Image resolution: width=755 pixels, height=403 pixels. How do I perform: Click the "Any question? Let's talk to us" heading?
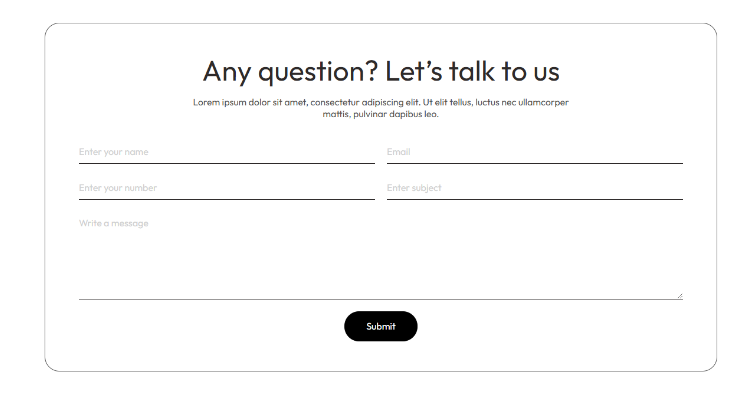pos(381,71)
